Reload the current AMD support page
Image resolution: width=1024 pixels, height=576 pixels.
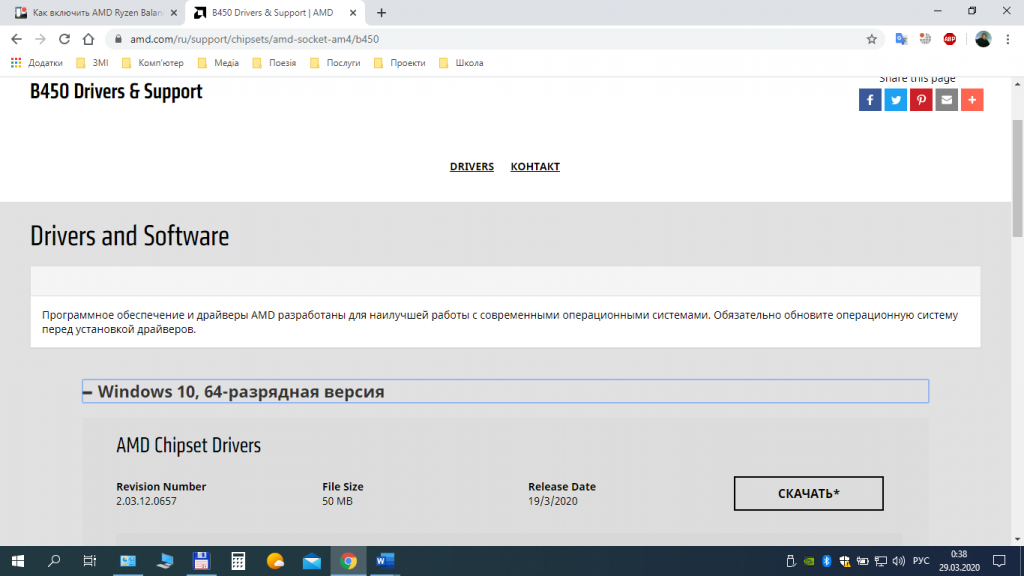coord(63,39)
